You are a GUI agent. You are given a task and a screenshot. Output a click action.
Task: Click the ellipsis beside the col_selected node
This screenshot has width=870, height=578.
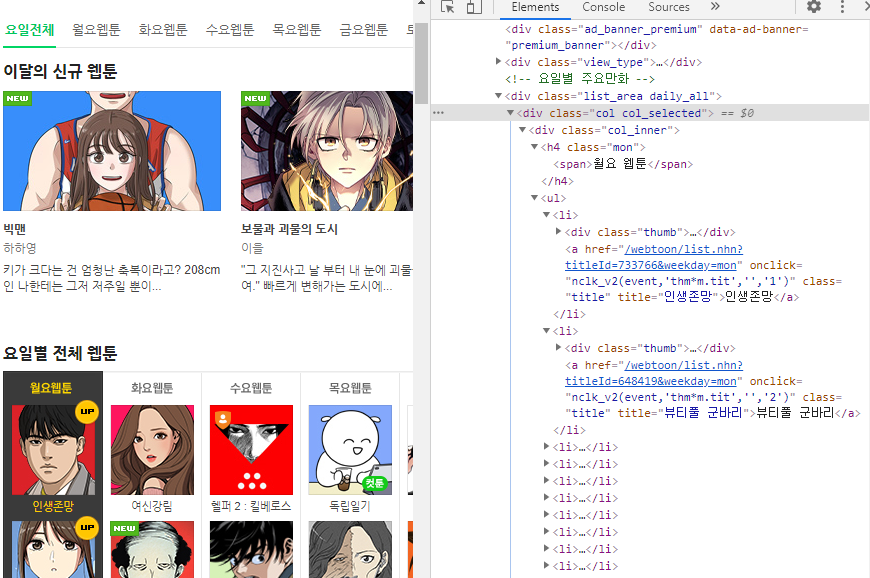click(x=438, y=113)
